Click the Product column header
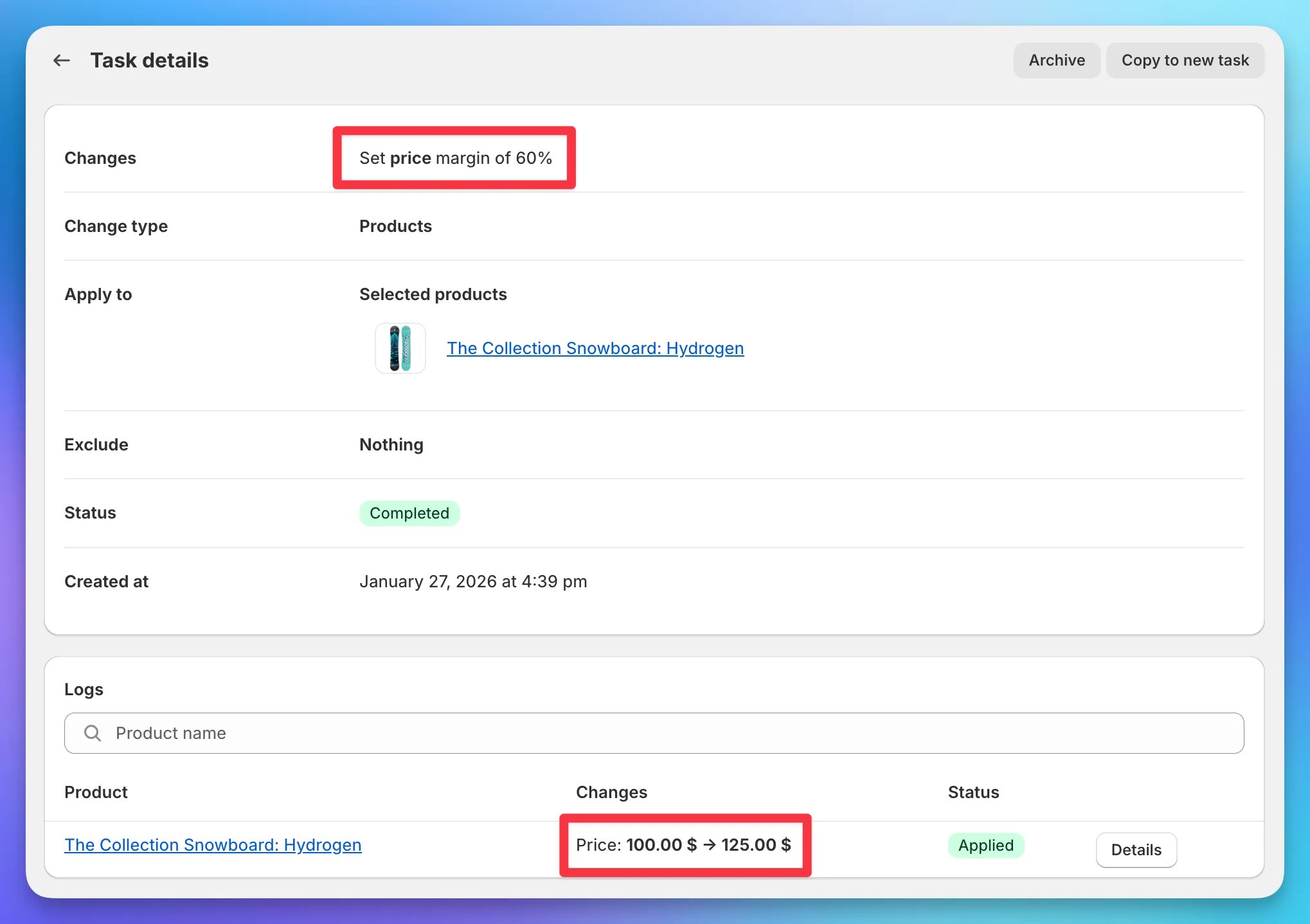This screenshot has height=924, width=1310. [x=96, y=792]
